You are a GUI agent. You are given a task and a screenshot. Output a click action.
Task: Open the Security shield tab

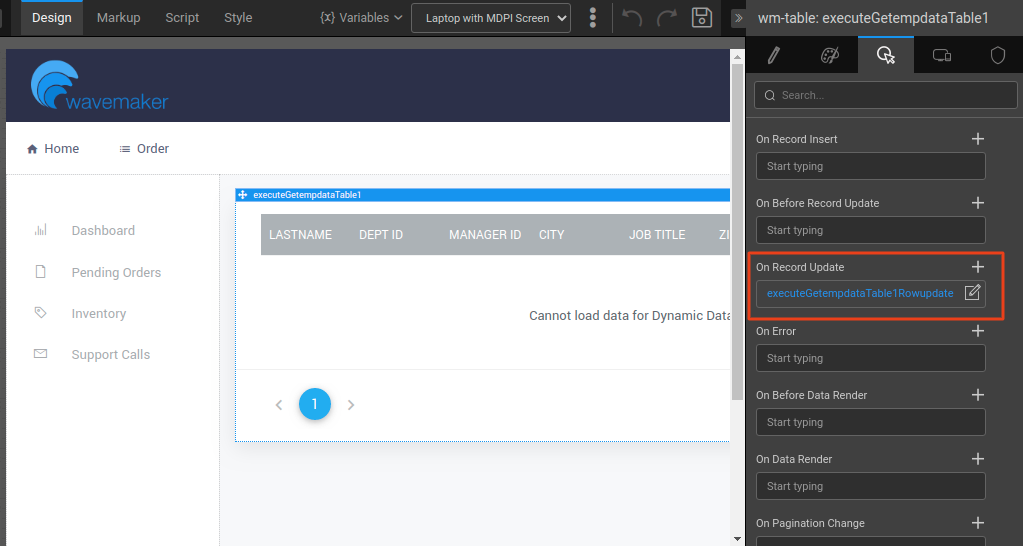coord(997,56)
